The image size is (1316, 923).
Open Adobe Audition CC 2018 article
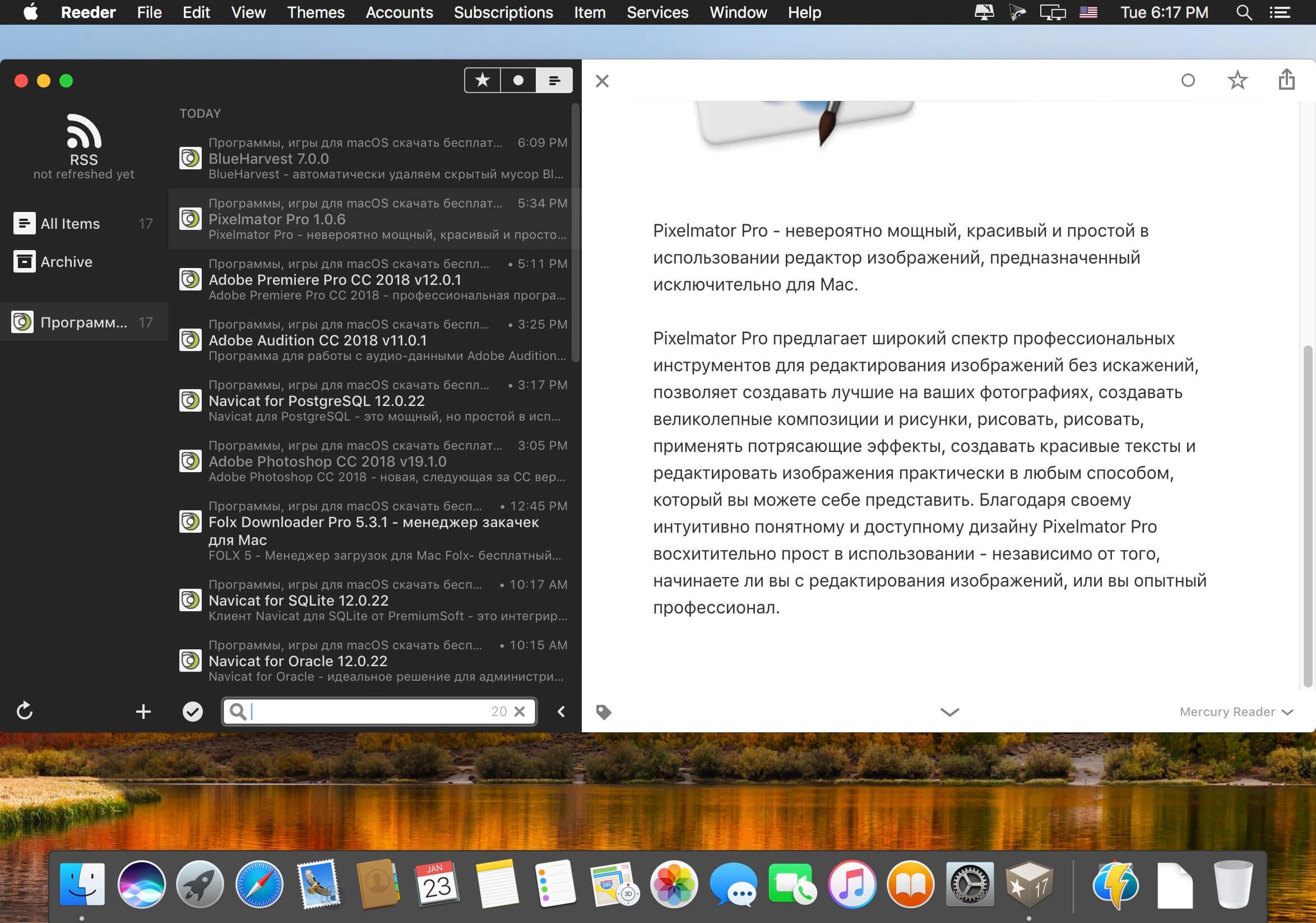coord(374,340)
